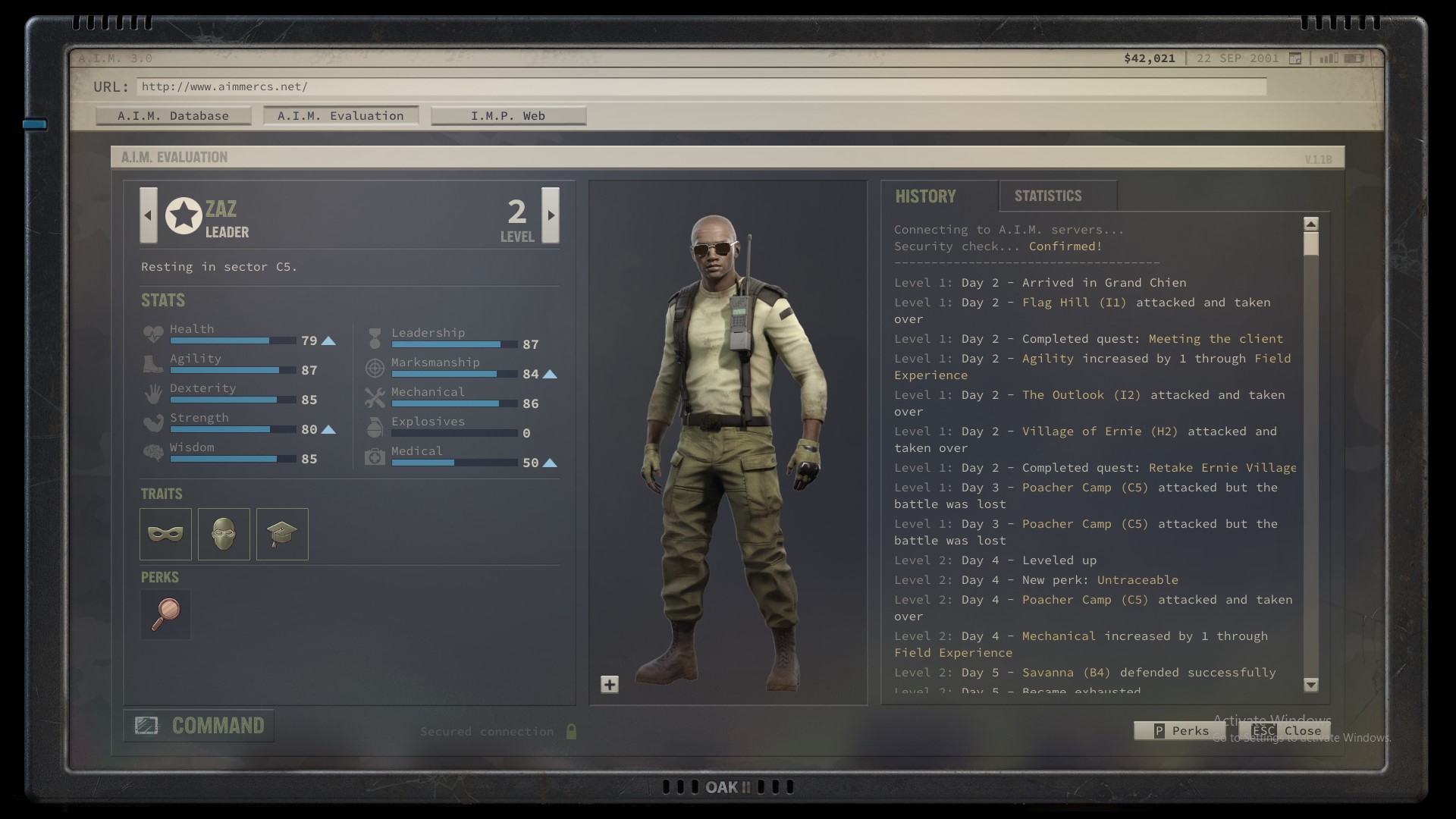This screenshot has height=819, width=1456.
Task: Click the 22 SEP 2001 date
Action: click(x=1238, y=58)
